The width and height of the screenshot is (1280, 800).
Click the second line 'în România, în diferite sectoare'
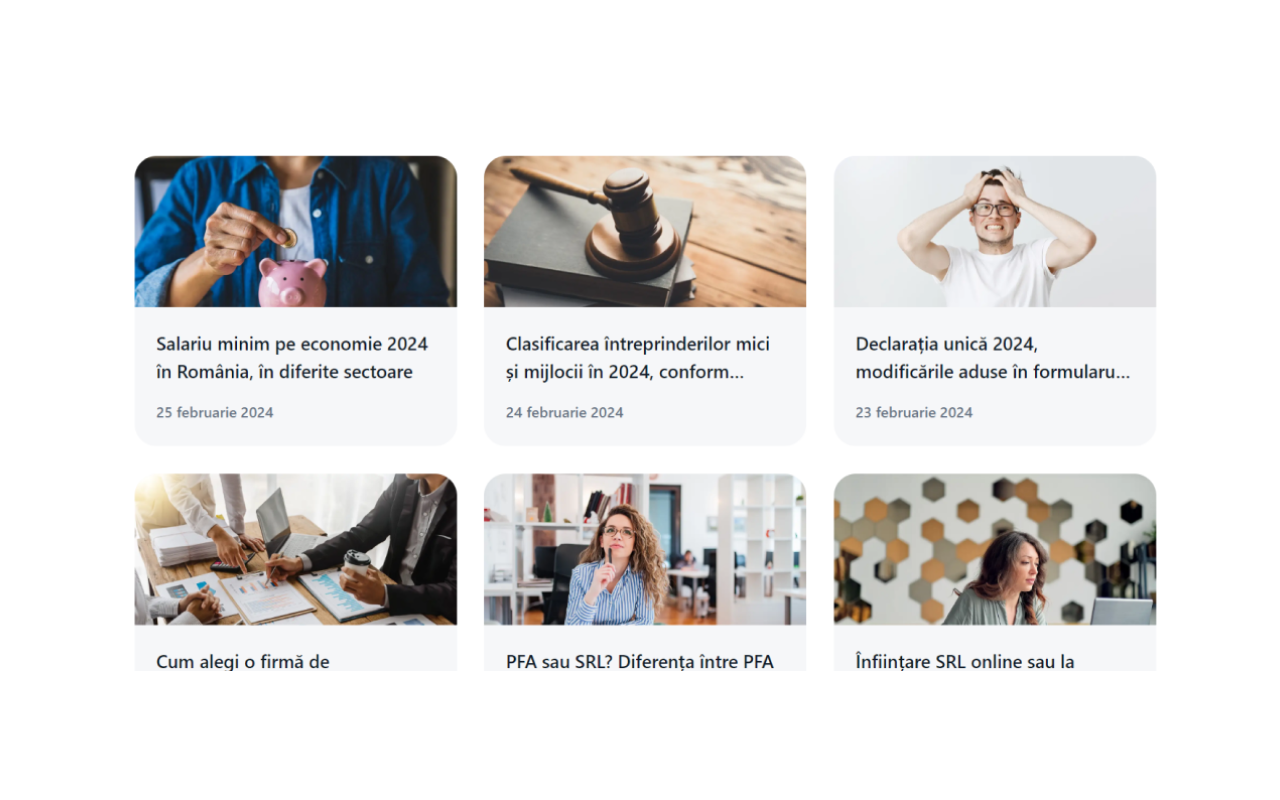pyautogui.click(x=284, y=372)
